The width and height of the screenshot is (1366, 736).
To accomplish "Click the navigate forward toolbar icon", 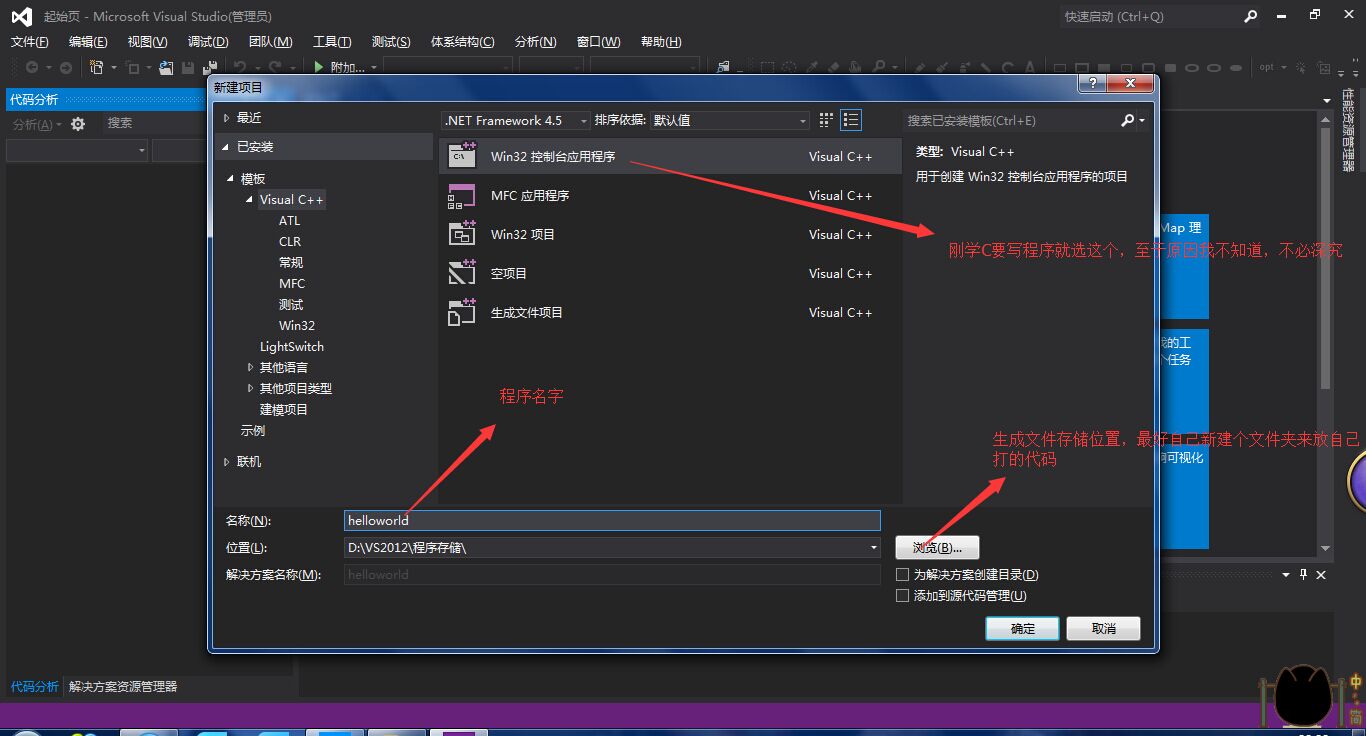I will 66,67.
